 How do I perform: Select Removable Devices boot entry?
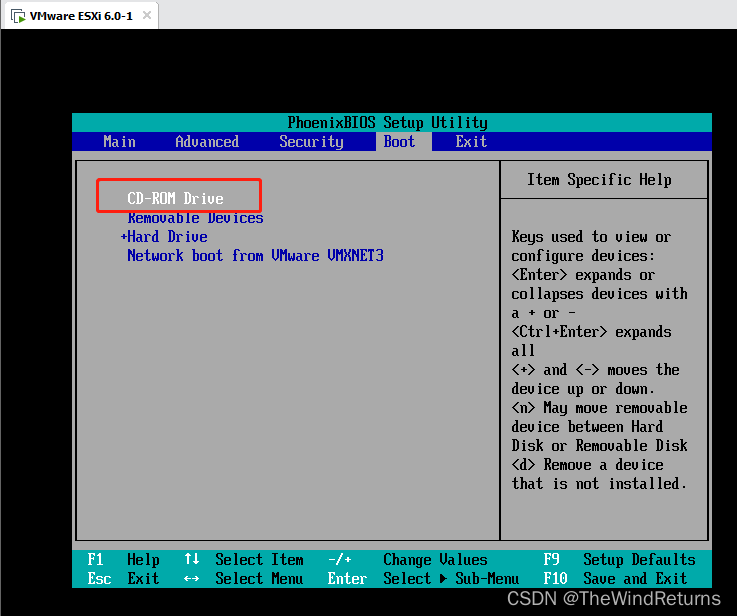[x=195, y=218]
